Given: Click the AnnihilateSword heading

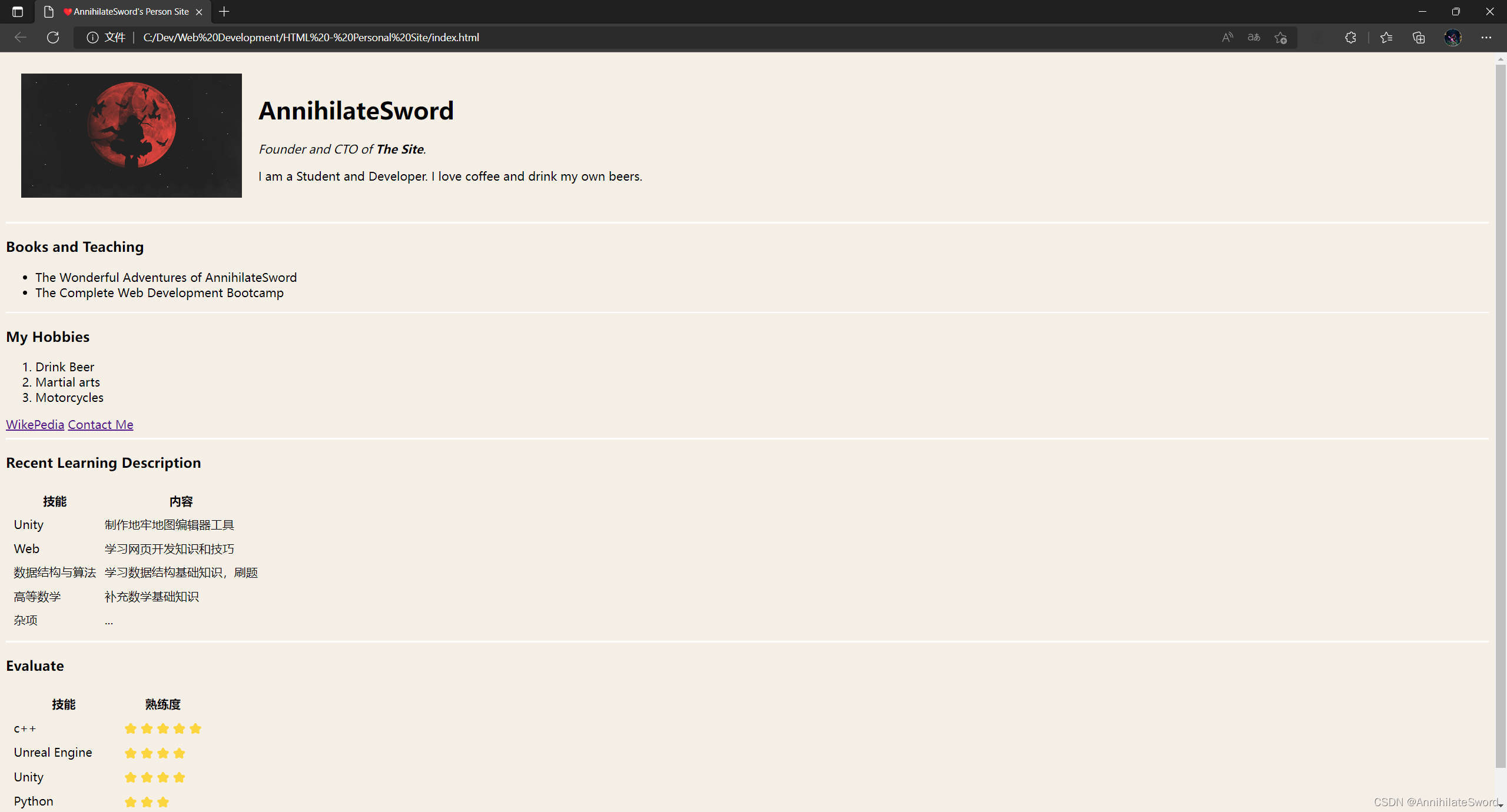Looking at the screenshot, I should [356, 111].
